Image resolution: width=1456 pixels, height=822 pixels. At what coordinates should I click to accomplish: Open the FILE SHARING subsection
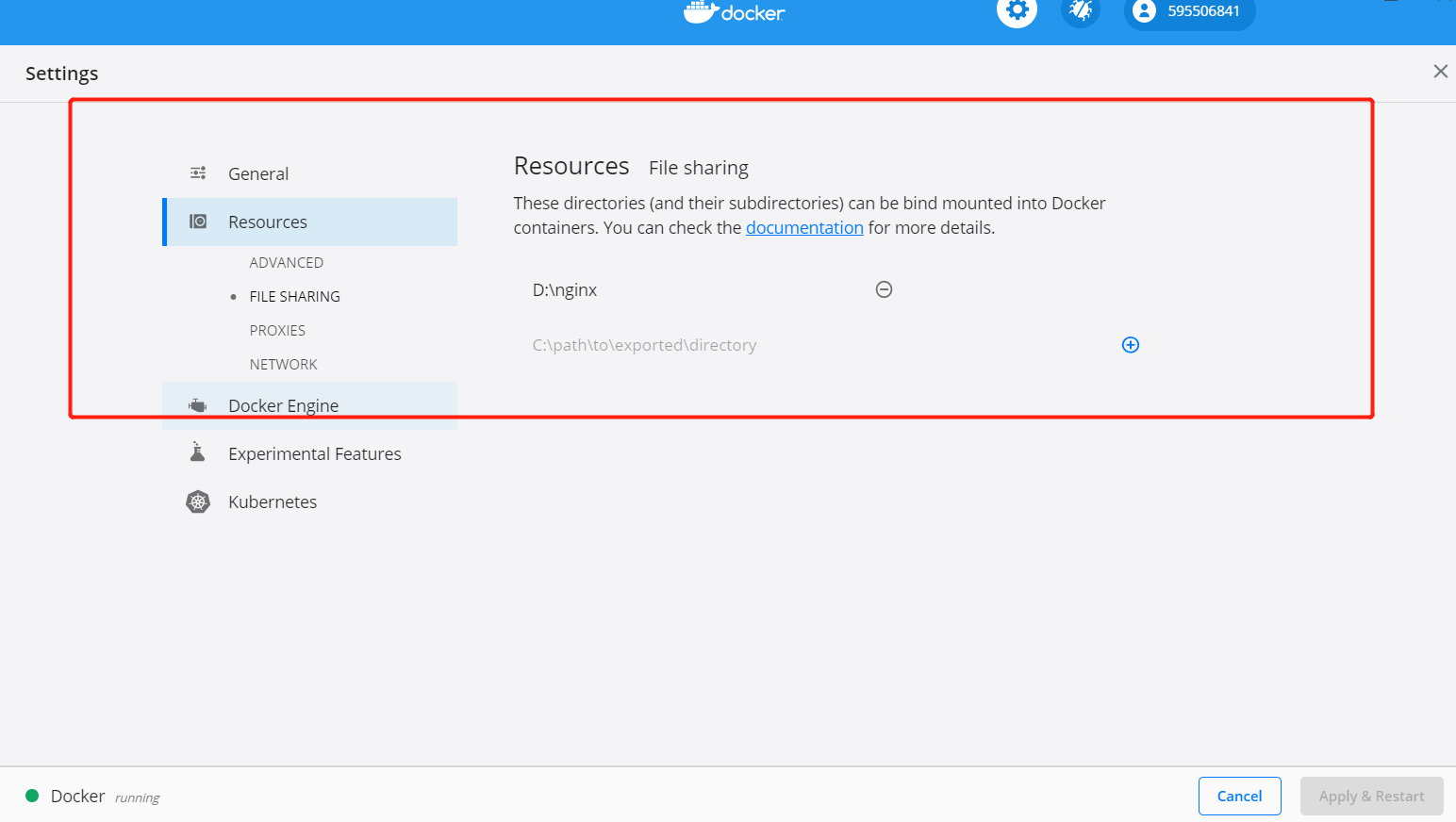(294, 297)
